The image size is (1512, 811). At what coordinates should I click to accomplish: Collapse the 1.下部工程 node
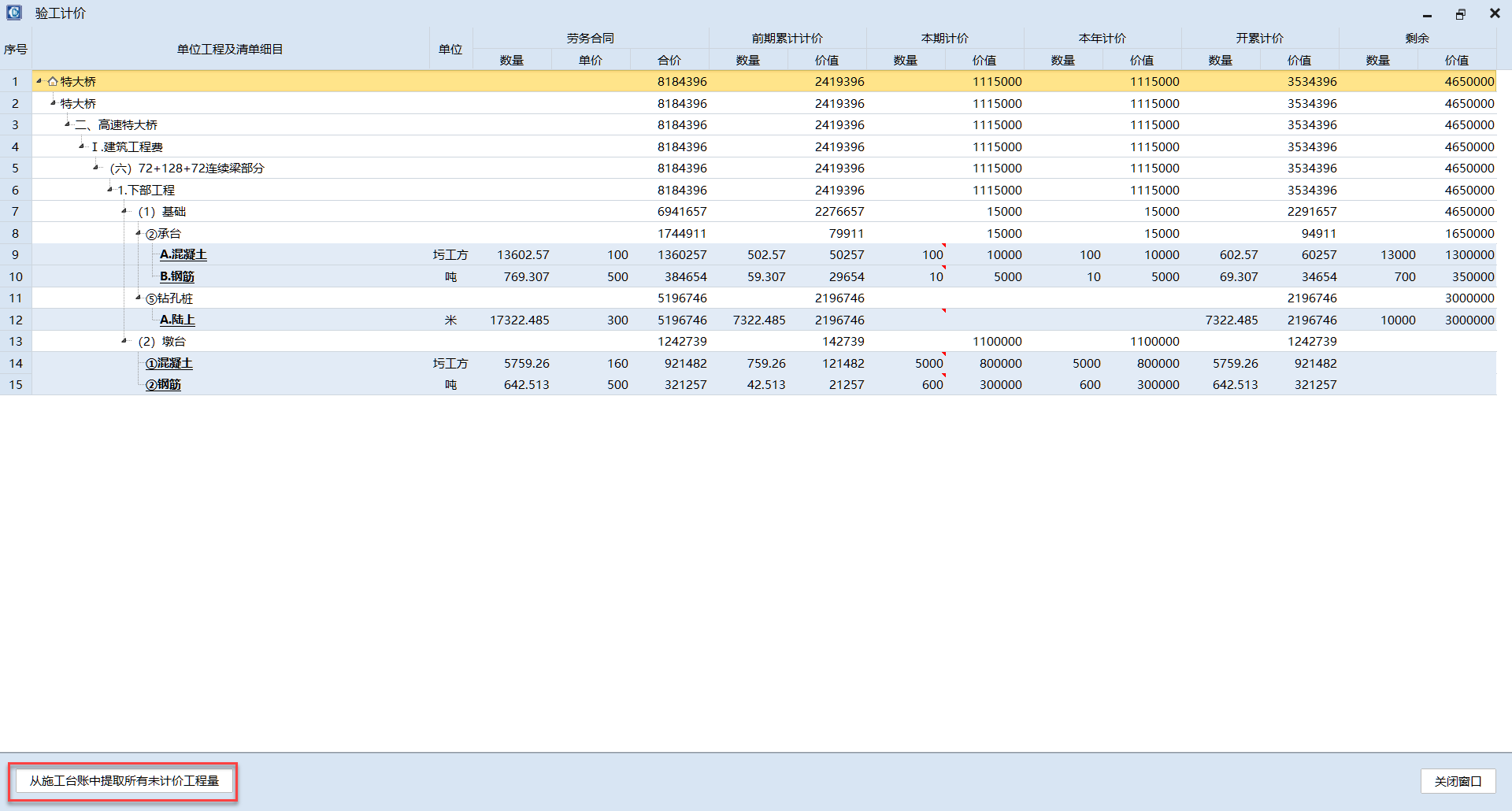(x=110, y=190)
